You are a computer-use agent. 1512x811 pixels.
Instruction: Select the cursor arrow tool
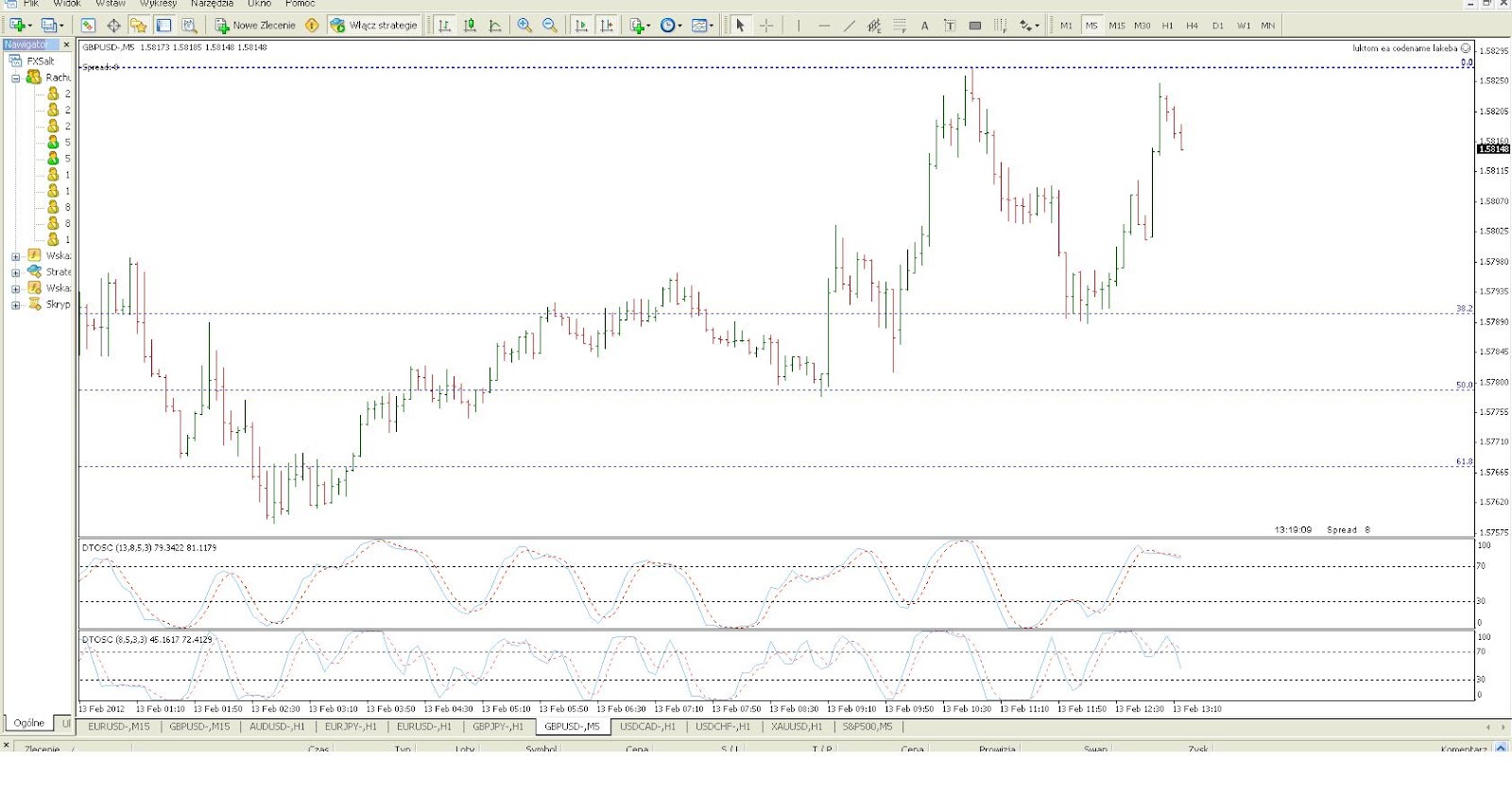pyautogui.click(x=741, y=26)
